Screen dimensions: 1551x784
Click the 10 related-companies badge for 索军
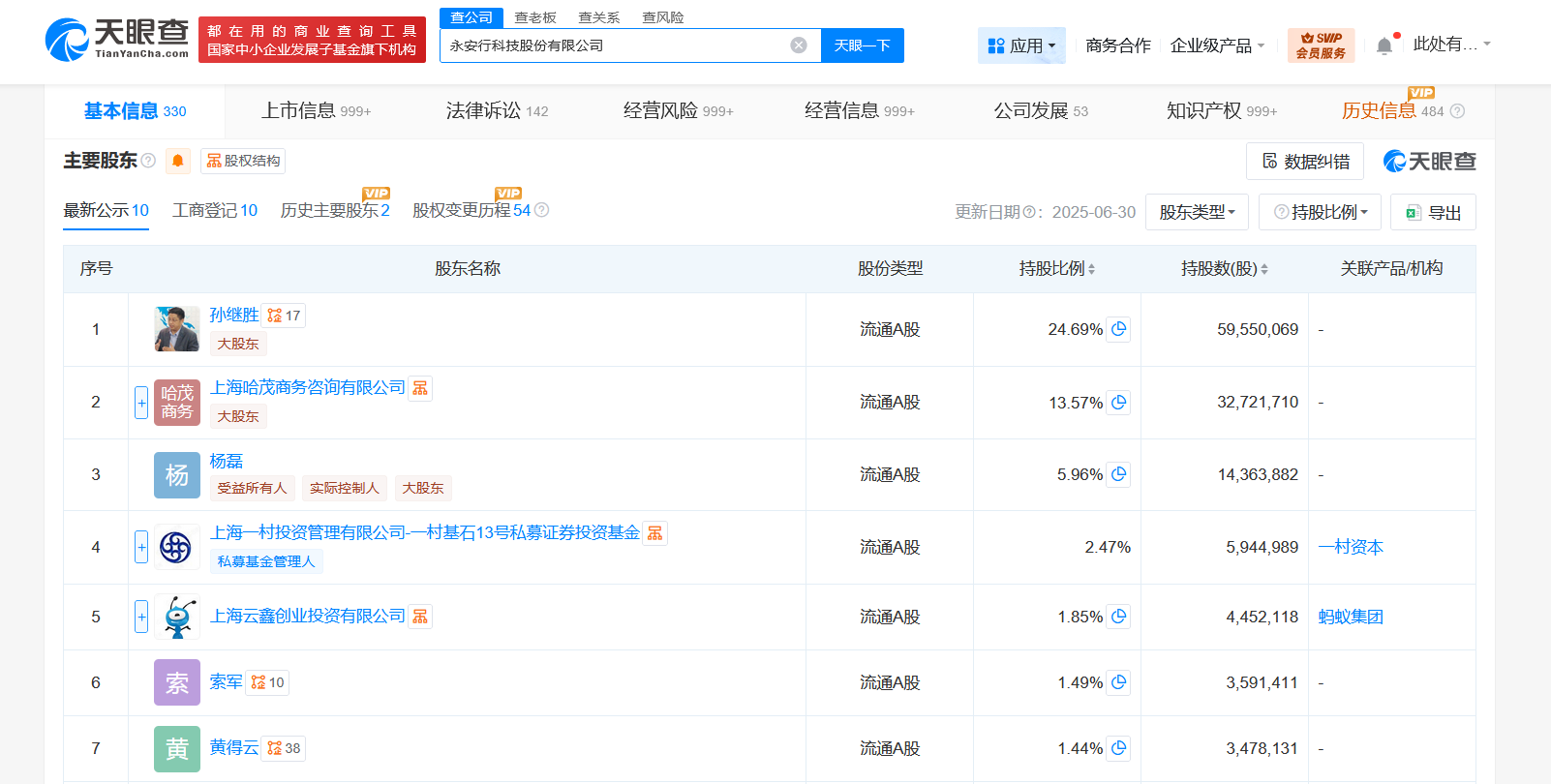[267, 682]
